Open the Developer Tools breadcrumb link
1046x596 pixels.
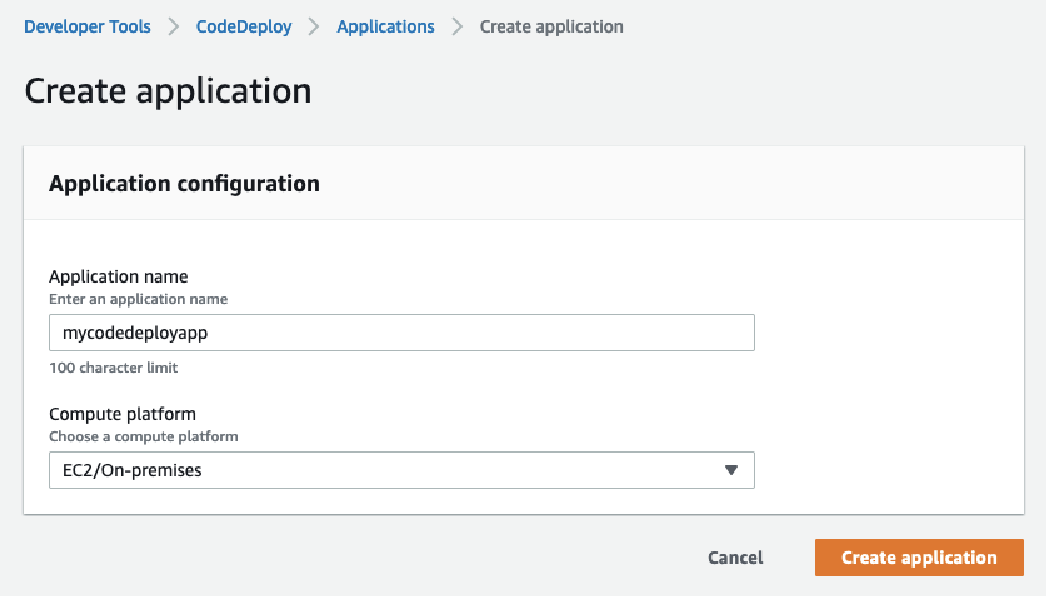pyautogui.click(x=87, y=27)
